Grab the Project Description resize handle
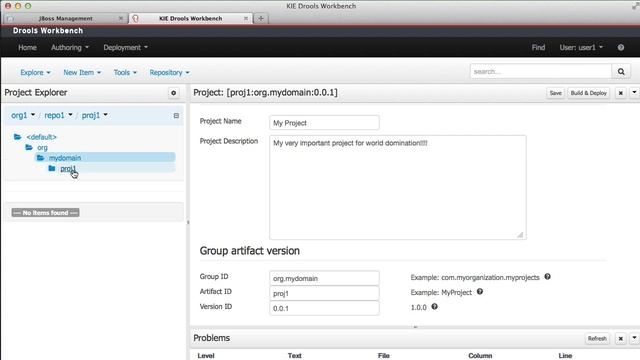The height and width of the screenshot is (360, 640). click(520, 235)
